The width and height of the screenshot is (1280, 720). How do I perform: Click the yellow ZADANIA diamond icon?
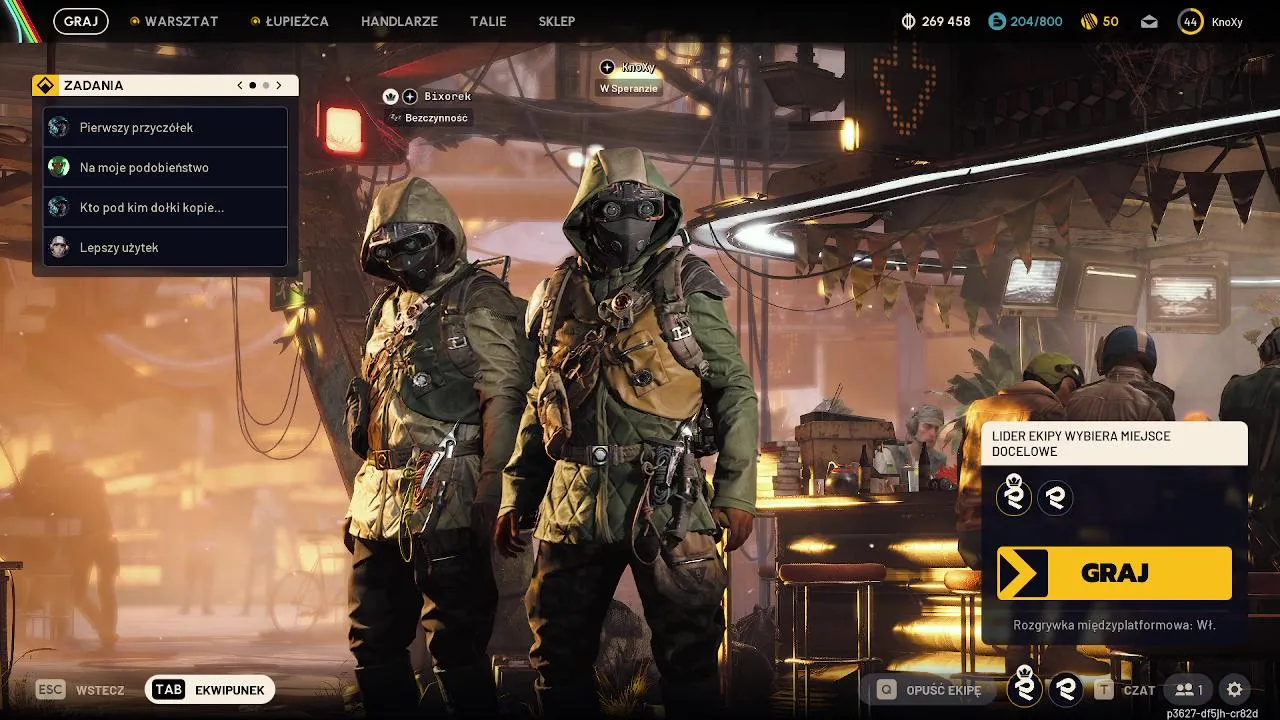pos(45,86)
